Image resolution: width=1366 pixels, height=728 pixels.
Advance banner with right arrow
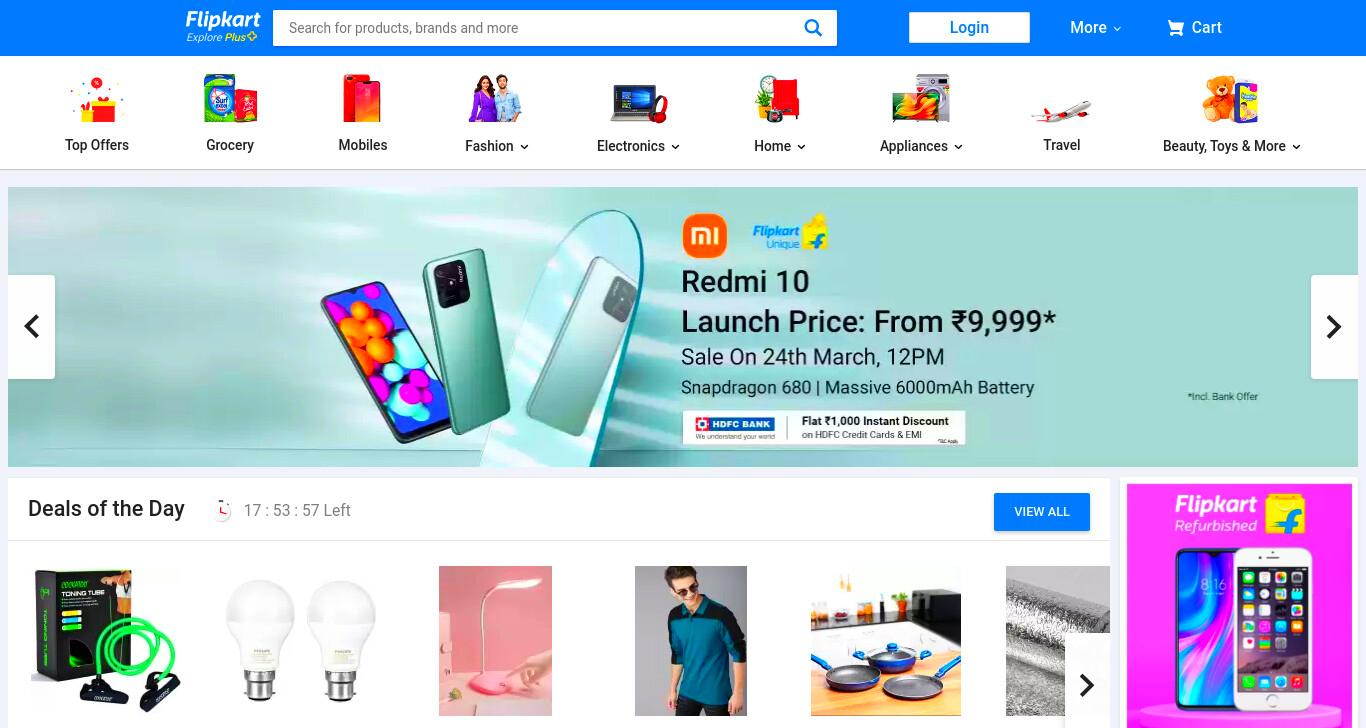coord(1334,327)
